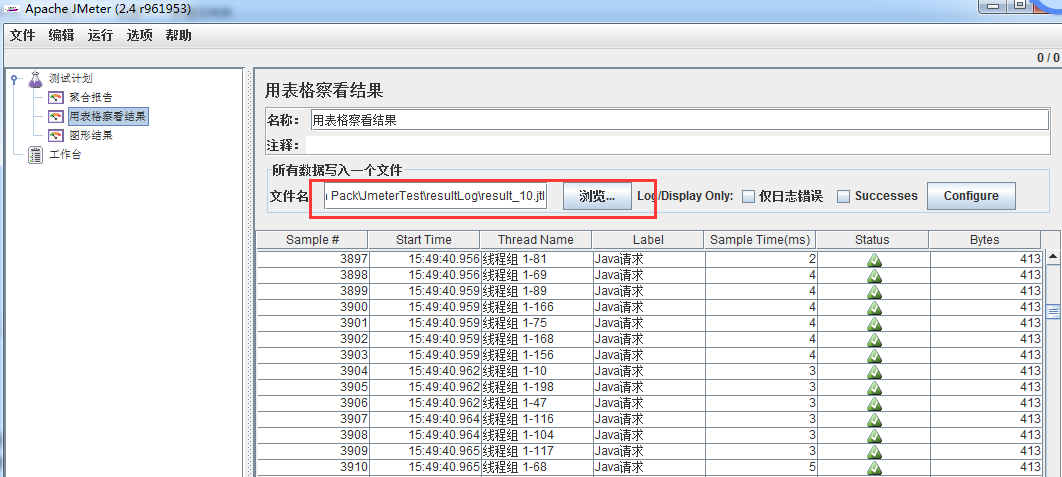Click the 工作台 clipboard icon
Screen dimensions: 1062x477
35,155
